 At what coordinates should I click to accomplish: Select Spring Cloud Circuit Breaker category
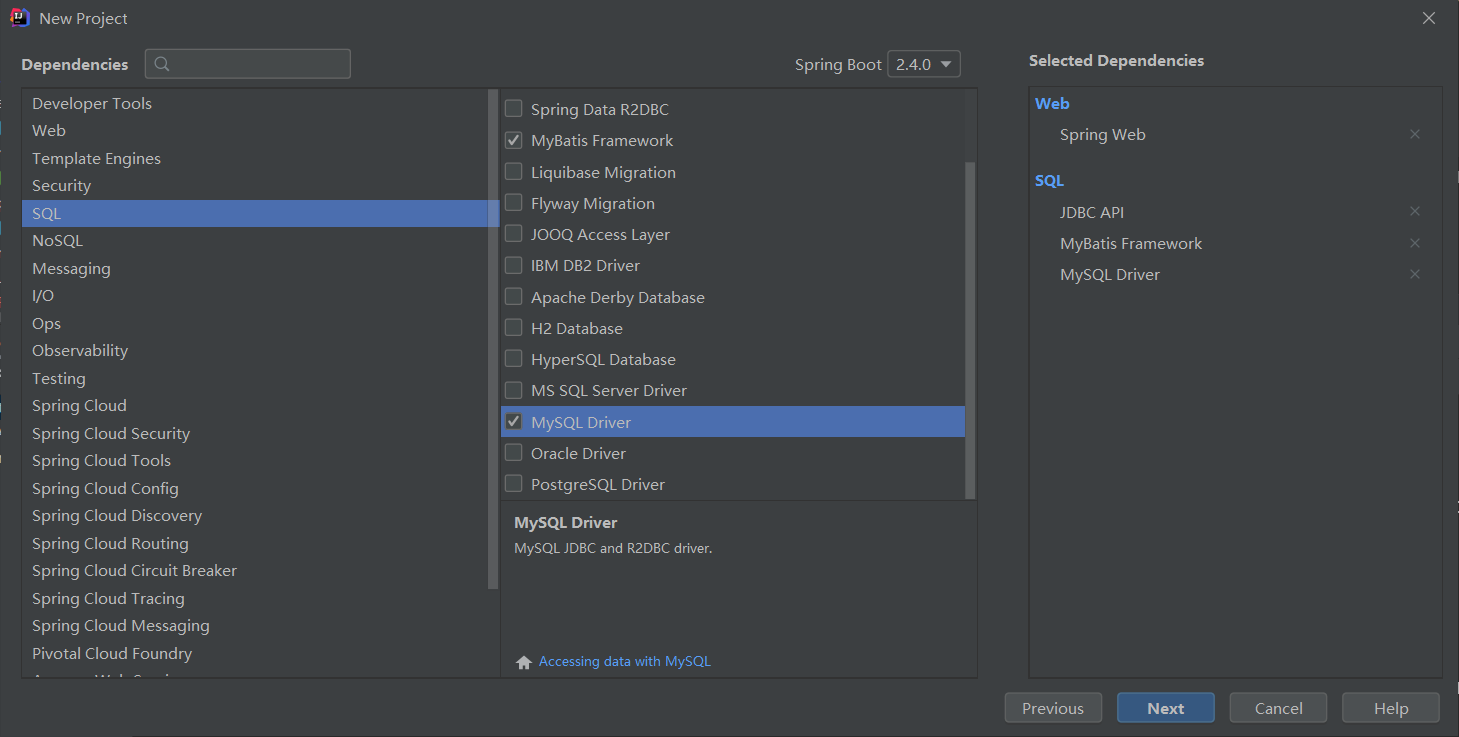[x=255, y=571]
